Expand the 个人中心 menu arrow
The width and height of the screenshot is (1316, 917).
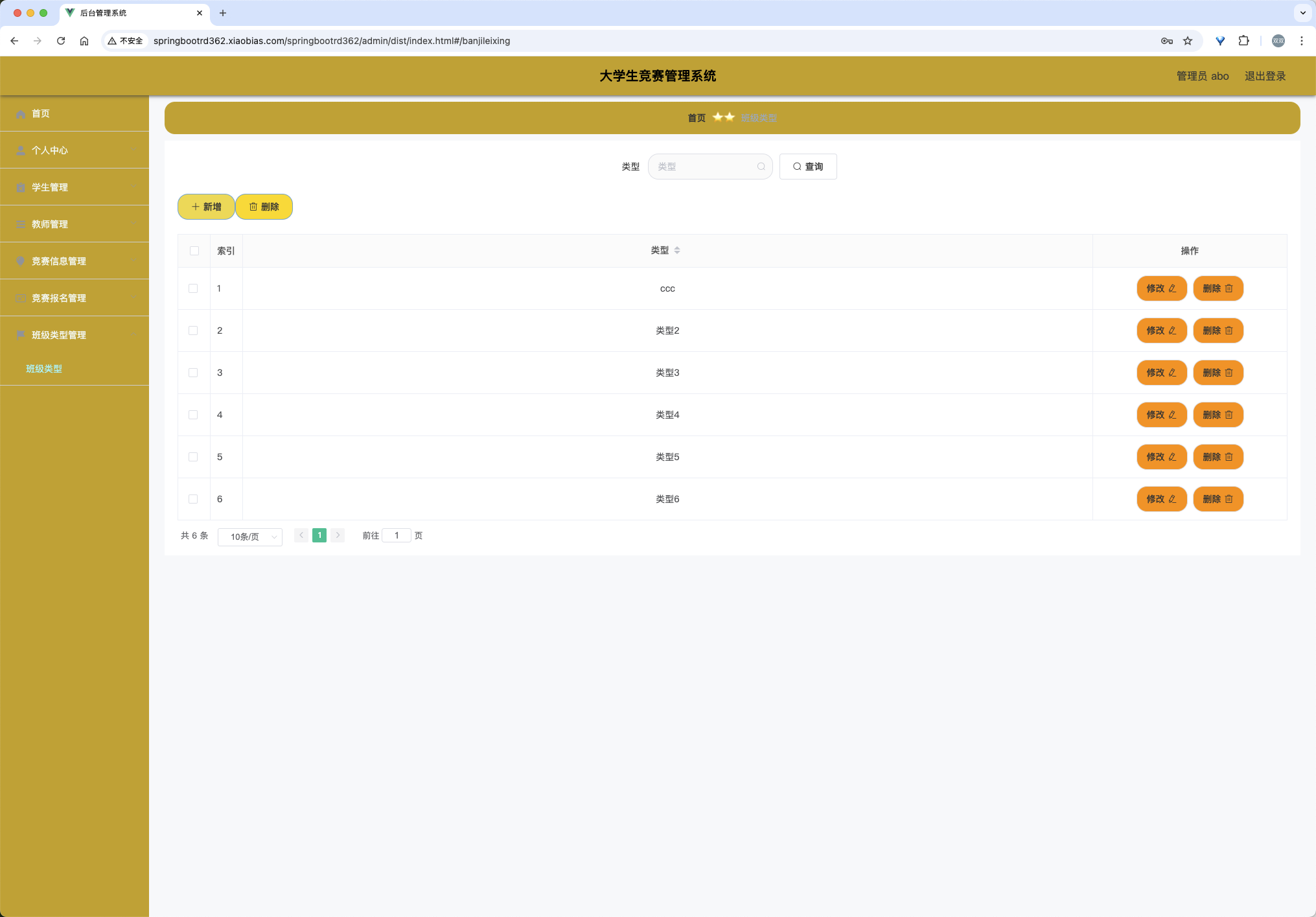[132, 150]
